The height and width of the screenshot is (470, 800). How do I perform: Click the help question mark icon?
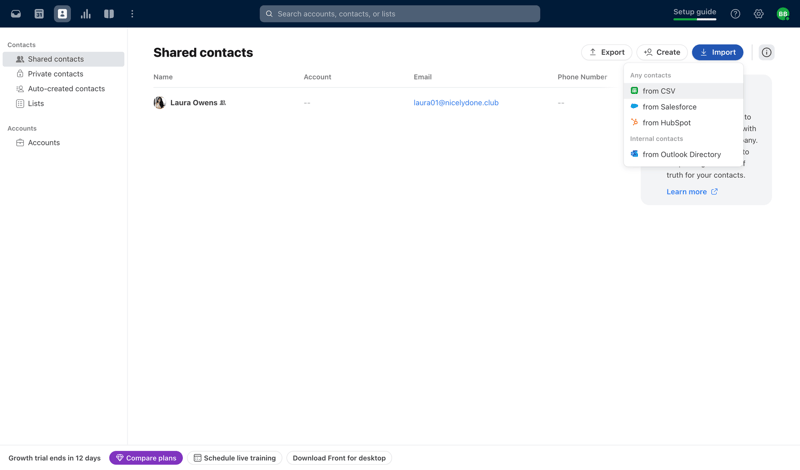pyautogui.click(x=735, y=14)
